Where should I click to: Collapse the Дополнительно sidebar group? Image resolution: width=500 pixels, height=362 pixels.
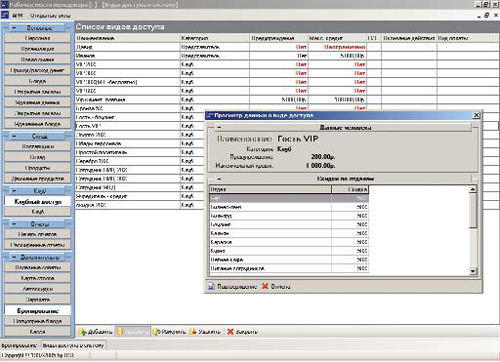point(14,257)
